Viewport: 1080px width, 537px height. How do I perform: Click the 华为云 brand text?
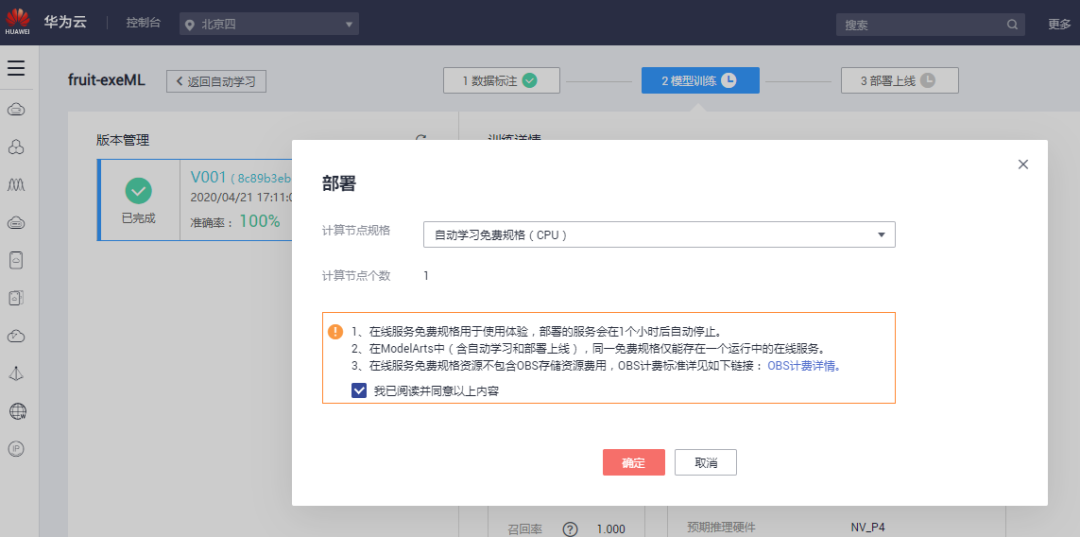click(65, 22)
